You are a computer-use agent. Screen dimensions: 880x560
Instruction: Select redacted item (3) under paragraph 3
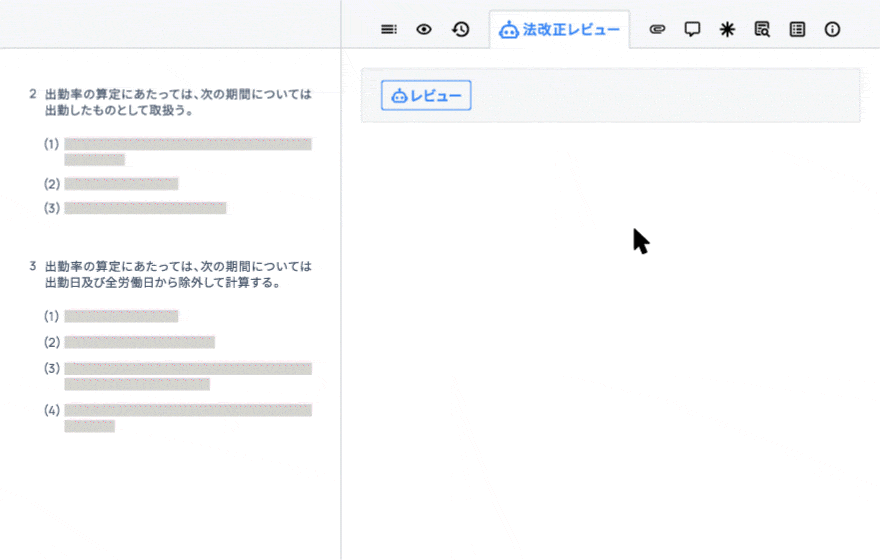pos(187,376)
